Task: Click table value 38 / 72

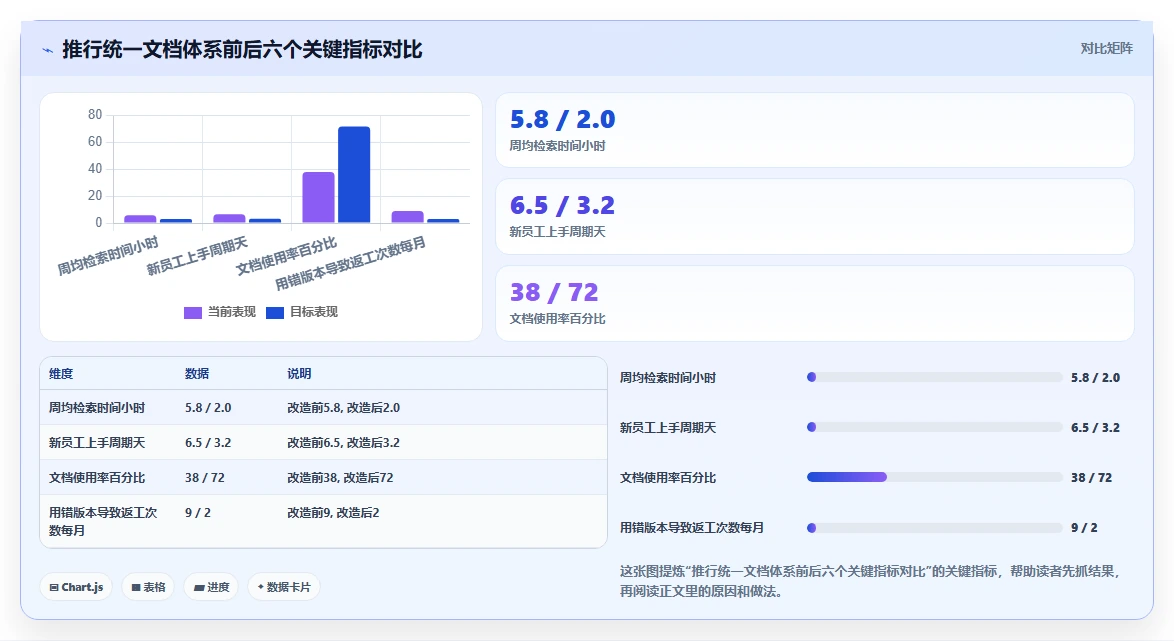Action: point(204,478)
